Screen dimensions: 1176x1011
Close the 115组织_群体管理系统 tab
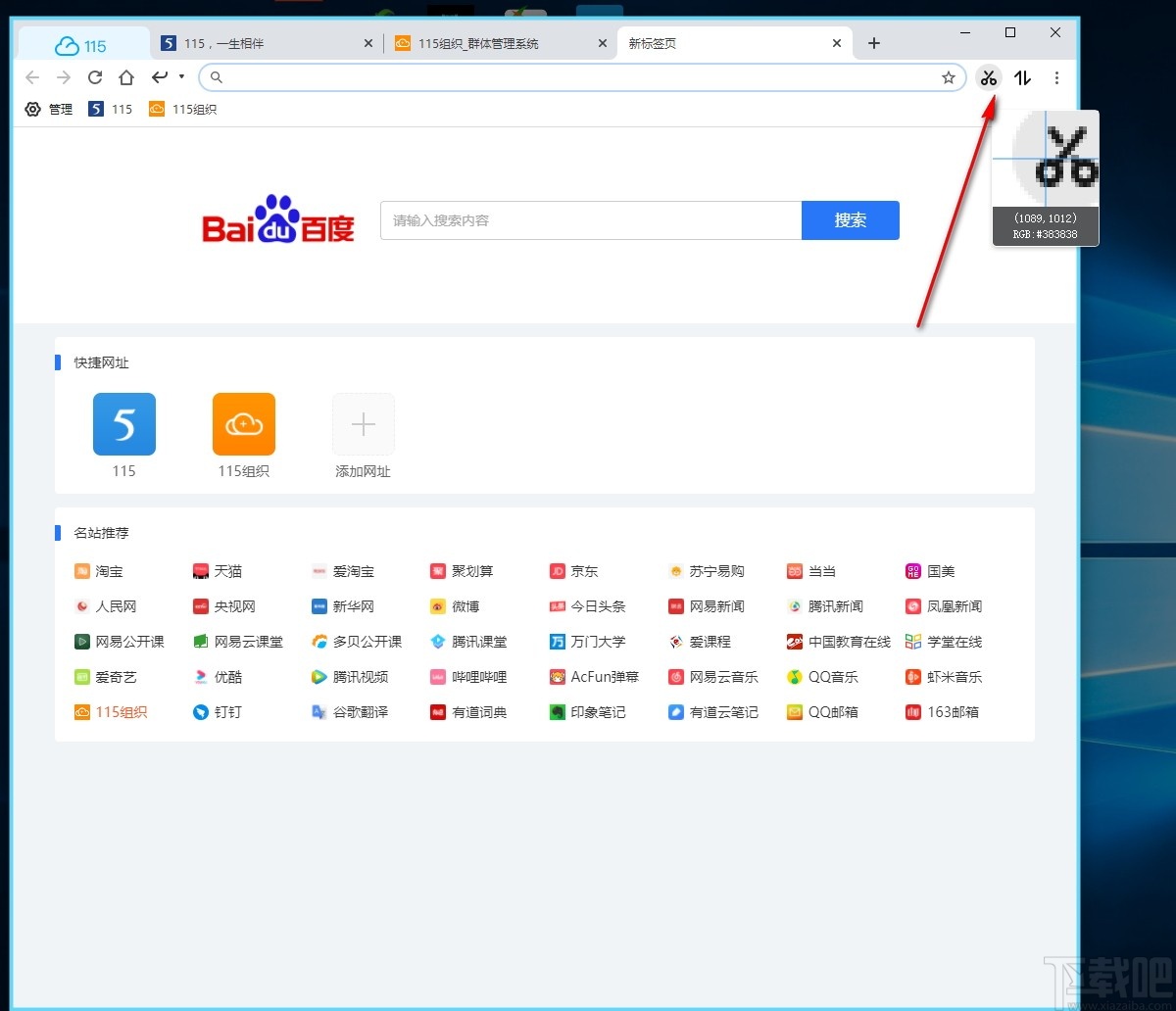[602, 43]
